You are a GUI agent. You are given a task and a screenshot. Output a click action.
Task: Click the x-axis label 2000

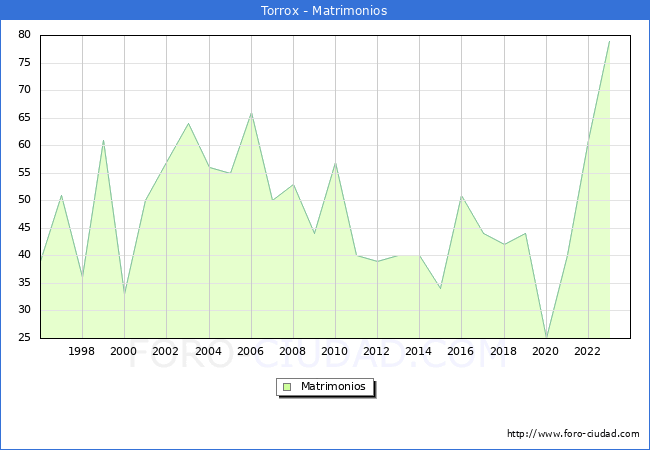(124, 351)
